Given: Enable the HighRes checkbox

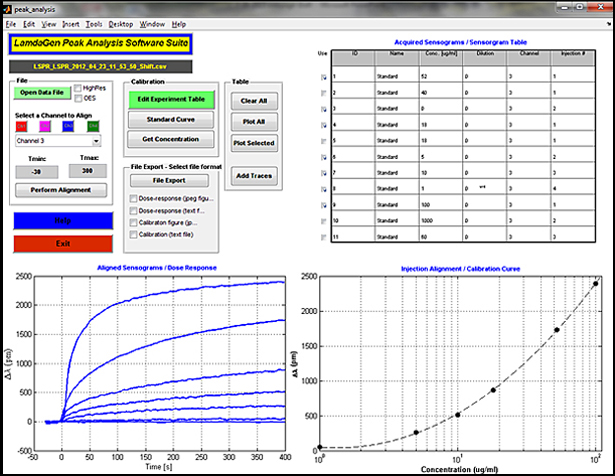Looking at the screenshot, I should tap(78, 88).
